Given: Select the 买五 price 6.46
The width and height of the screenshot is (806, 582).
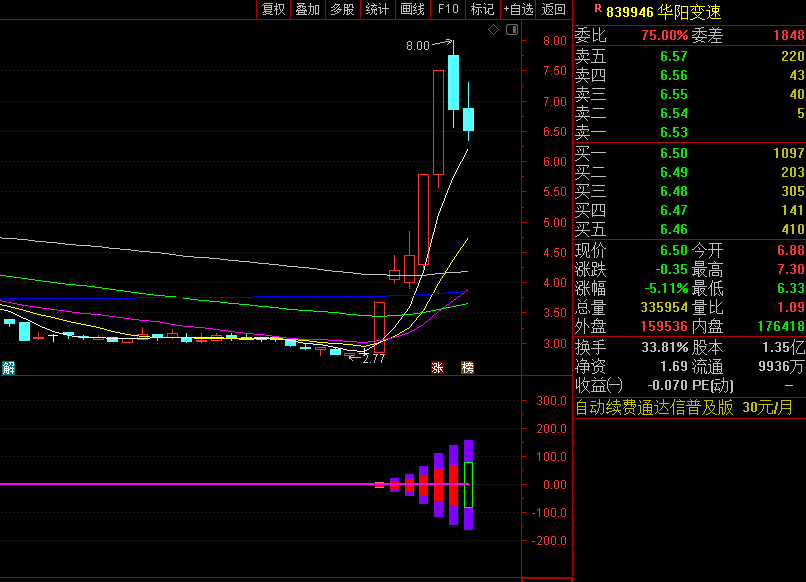Looking at the screenshot, I should [x=674, y=229].
